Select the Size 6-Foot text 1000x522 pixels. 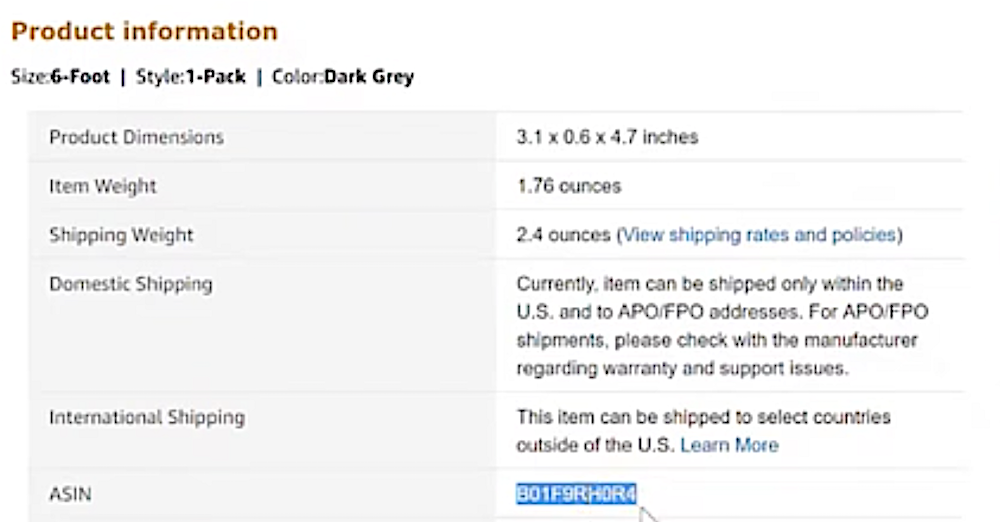click(x=61, y=77)
